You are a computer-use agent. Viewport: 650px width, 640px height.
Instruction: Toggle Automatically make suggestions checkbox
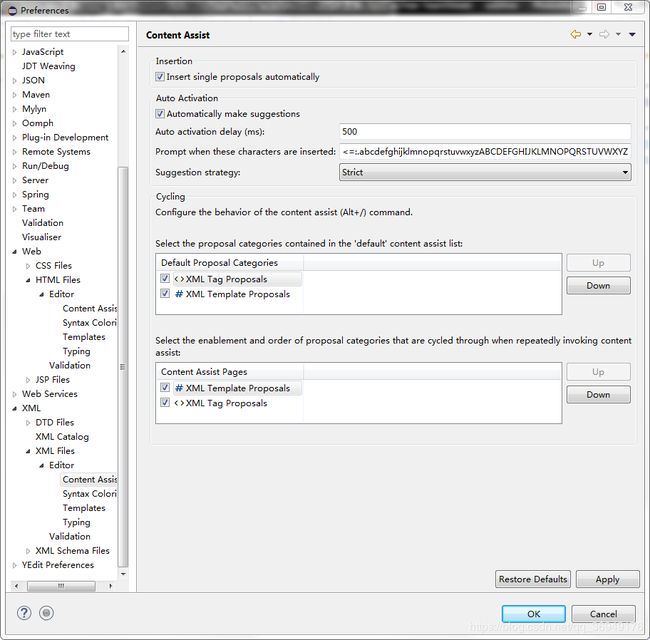(x=160, y=114)
